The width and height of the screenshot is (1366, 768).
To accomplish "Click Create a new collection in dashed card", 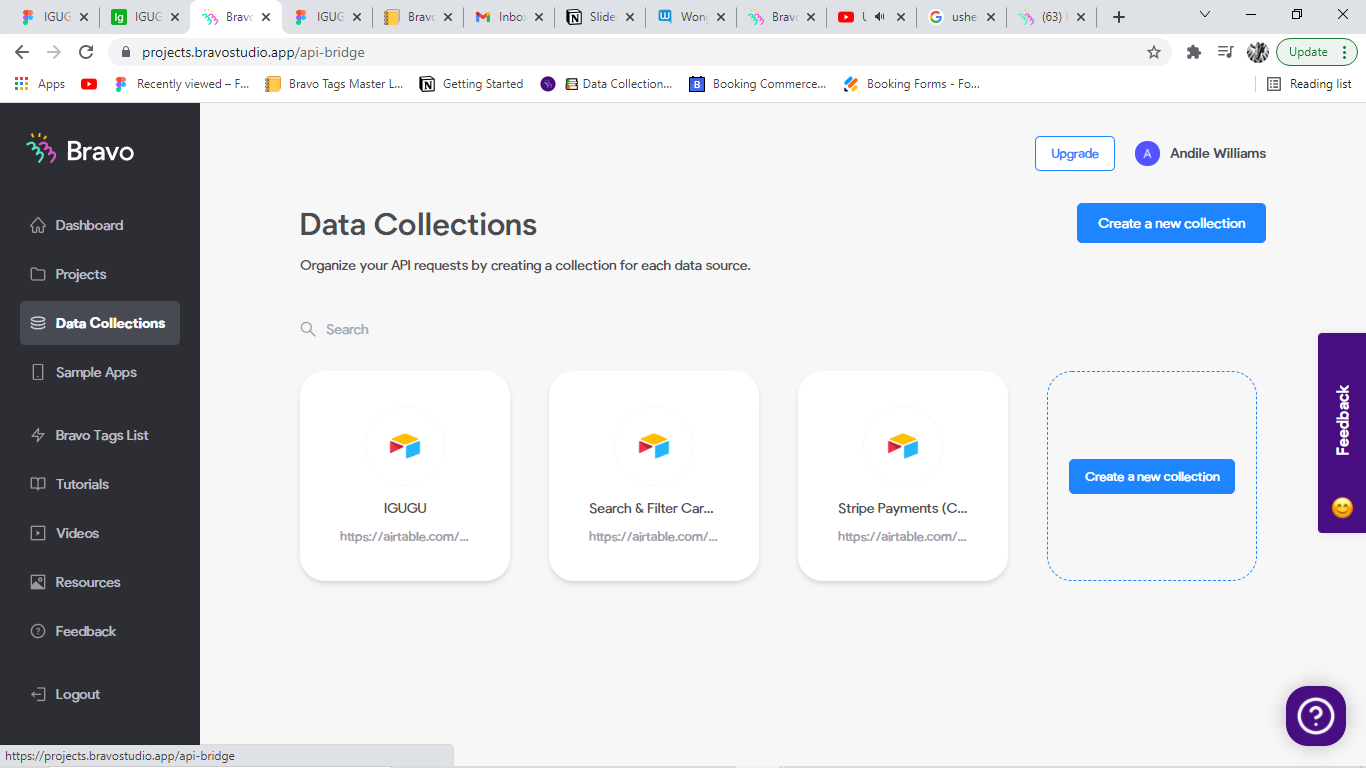I will 1152,476.
